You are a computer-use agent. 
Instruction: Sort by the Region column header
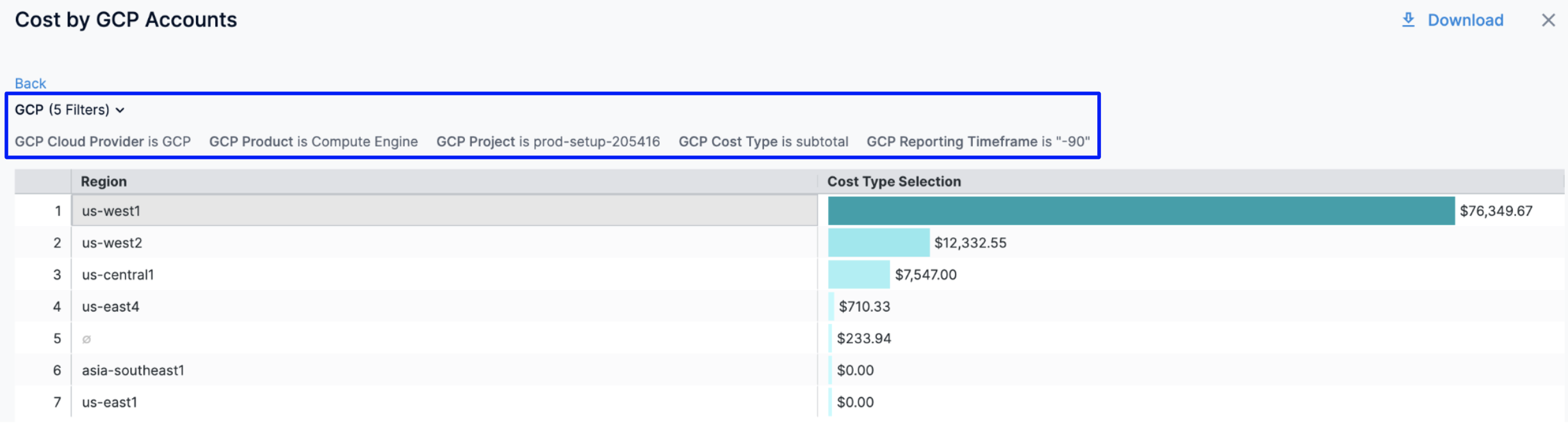pyautogui.click(x=104, y=182)
